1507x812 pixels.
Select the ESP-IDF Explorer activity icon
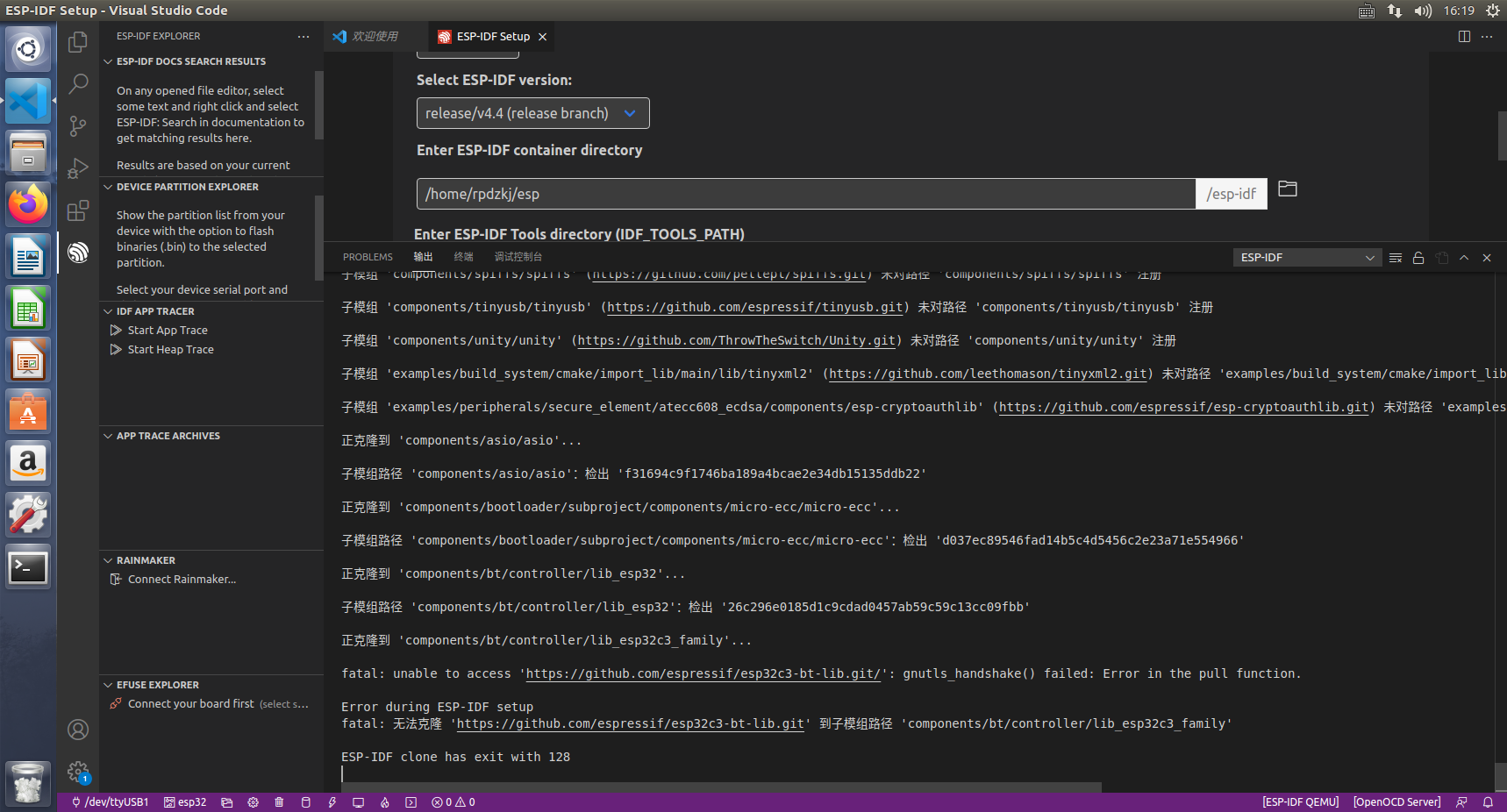coord(78,253)
